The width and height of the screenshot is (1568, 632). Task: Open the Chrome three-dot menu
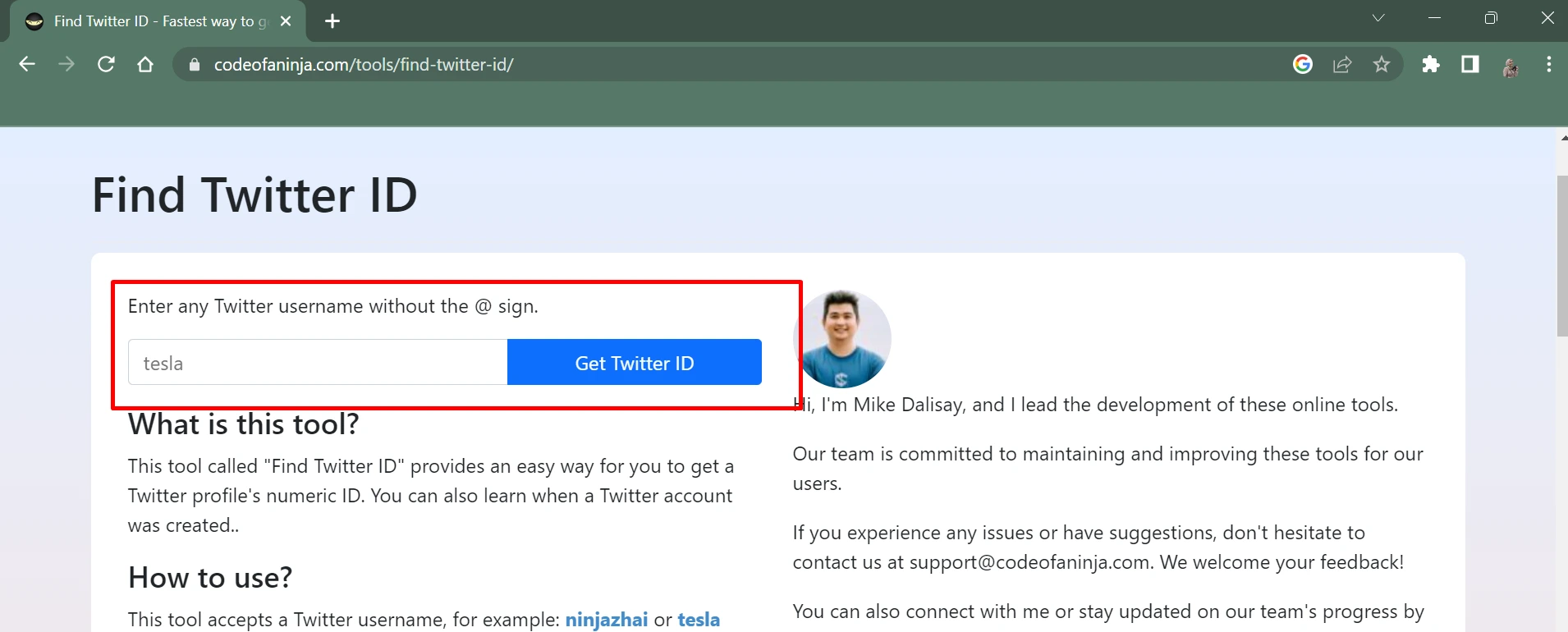tap(1549, 64)
